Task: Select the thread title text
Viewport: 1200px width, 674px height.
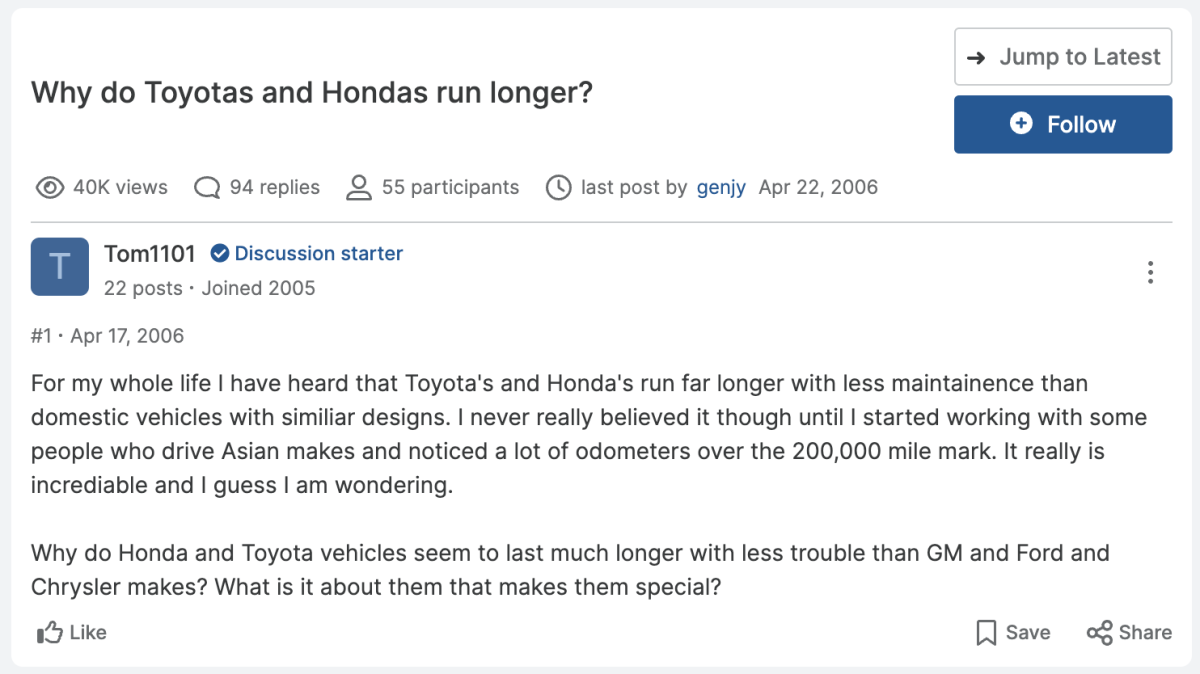Action: coord(312,92)
